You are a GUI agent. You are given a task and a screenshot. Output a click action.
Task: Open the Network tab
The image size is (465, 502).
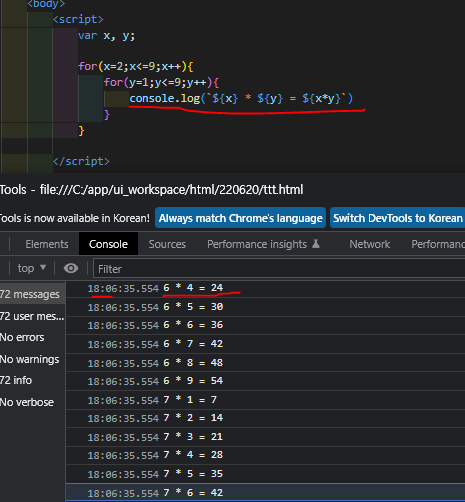click(369, 244)
